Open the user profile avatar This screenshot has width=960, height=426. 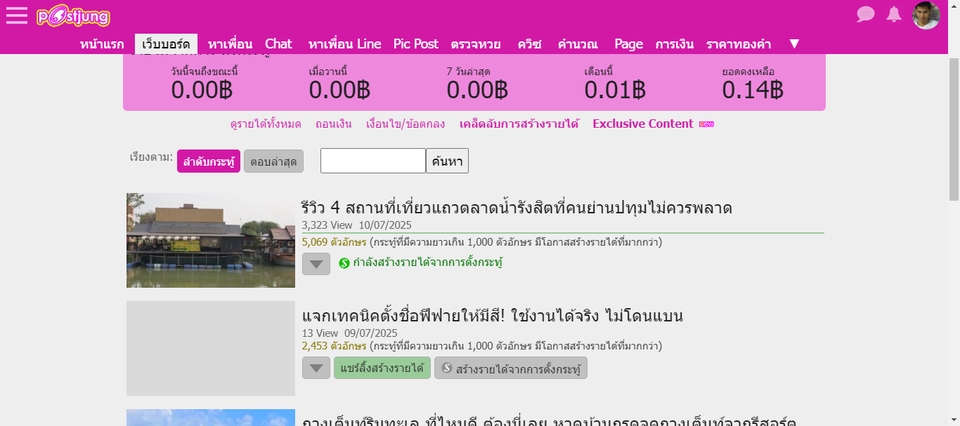(x=926, y=16)
